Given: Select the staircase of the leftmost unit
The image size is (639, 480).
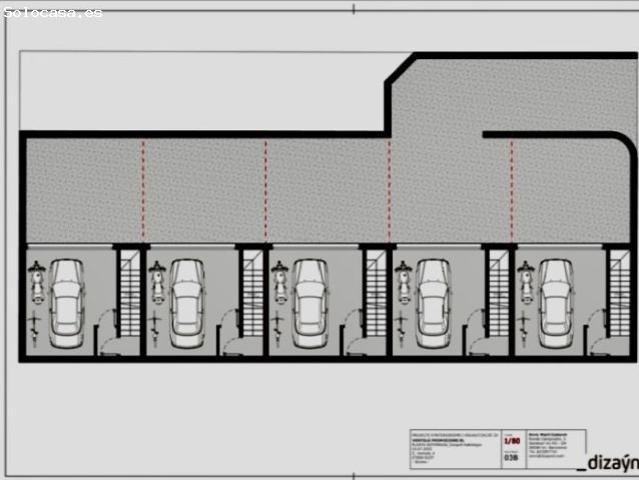Looking at the screenshot, I should click(x=129, y=292).
